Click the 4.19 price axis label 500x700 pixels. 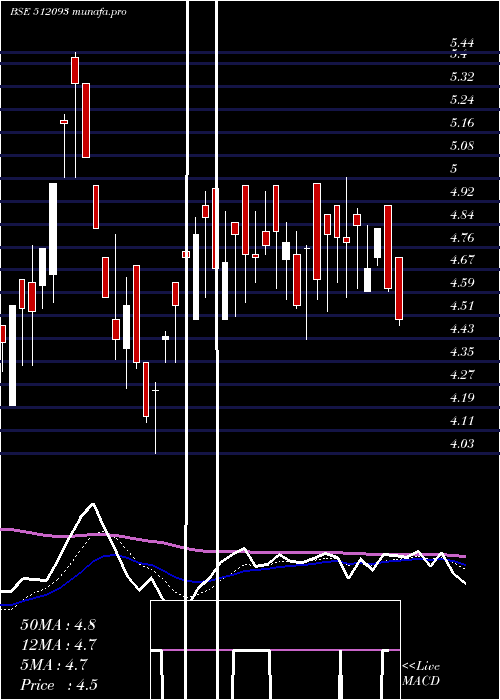tap(462, 397)
